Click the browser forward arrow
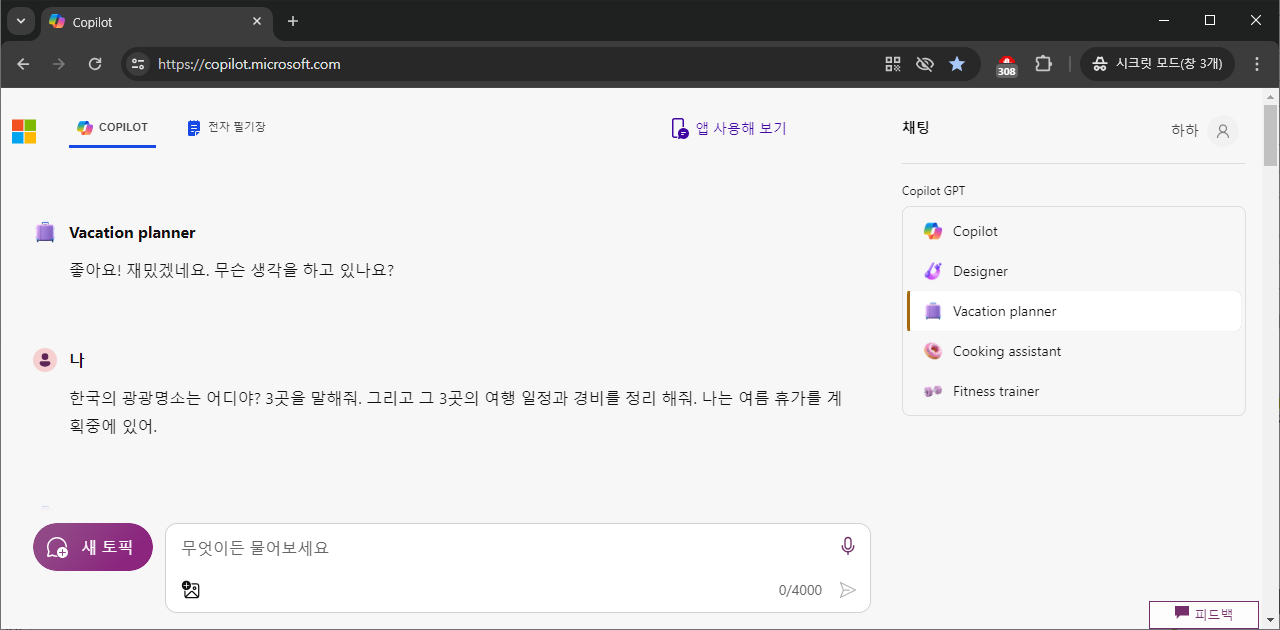The width and height of the screenshot is (1280, 630). click(59, 64)
